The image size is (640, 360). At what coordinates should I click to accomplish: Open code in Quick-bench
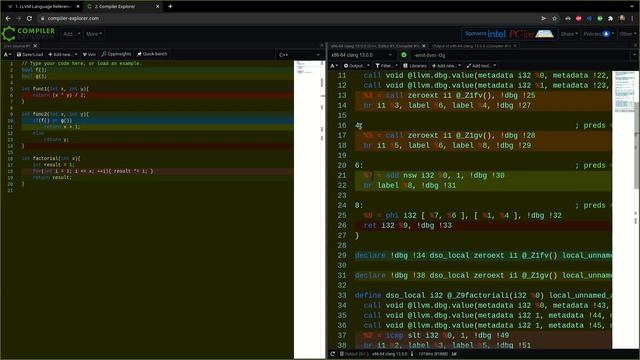tap(152, 54)
